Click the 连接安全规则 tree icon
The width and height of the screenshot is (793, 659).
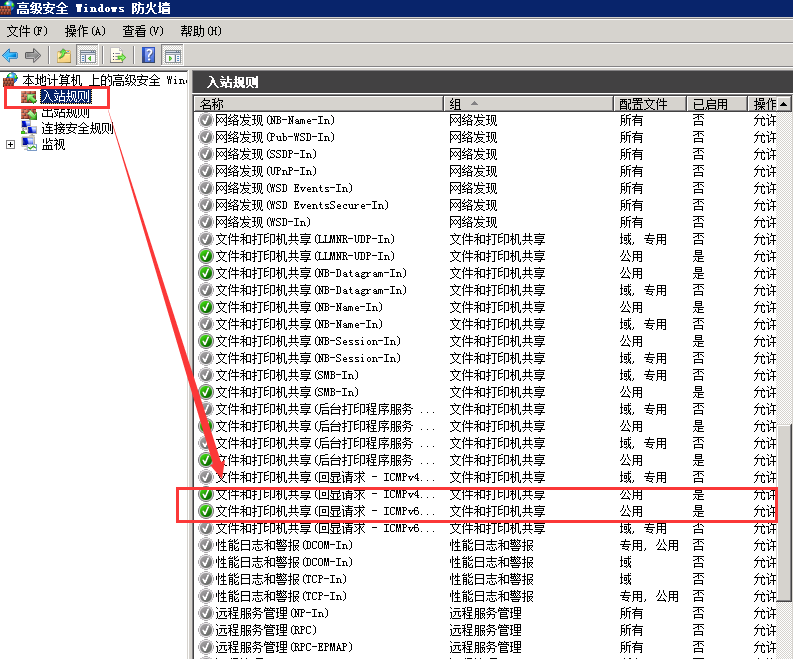29,128
